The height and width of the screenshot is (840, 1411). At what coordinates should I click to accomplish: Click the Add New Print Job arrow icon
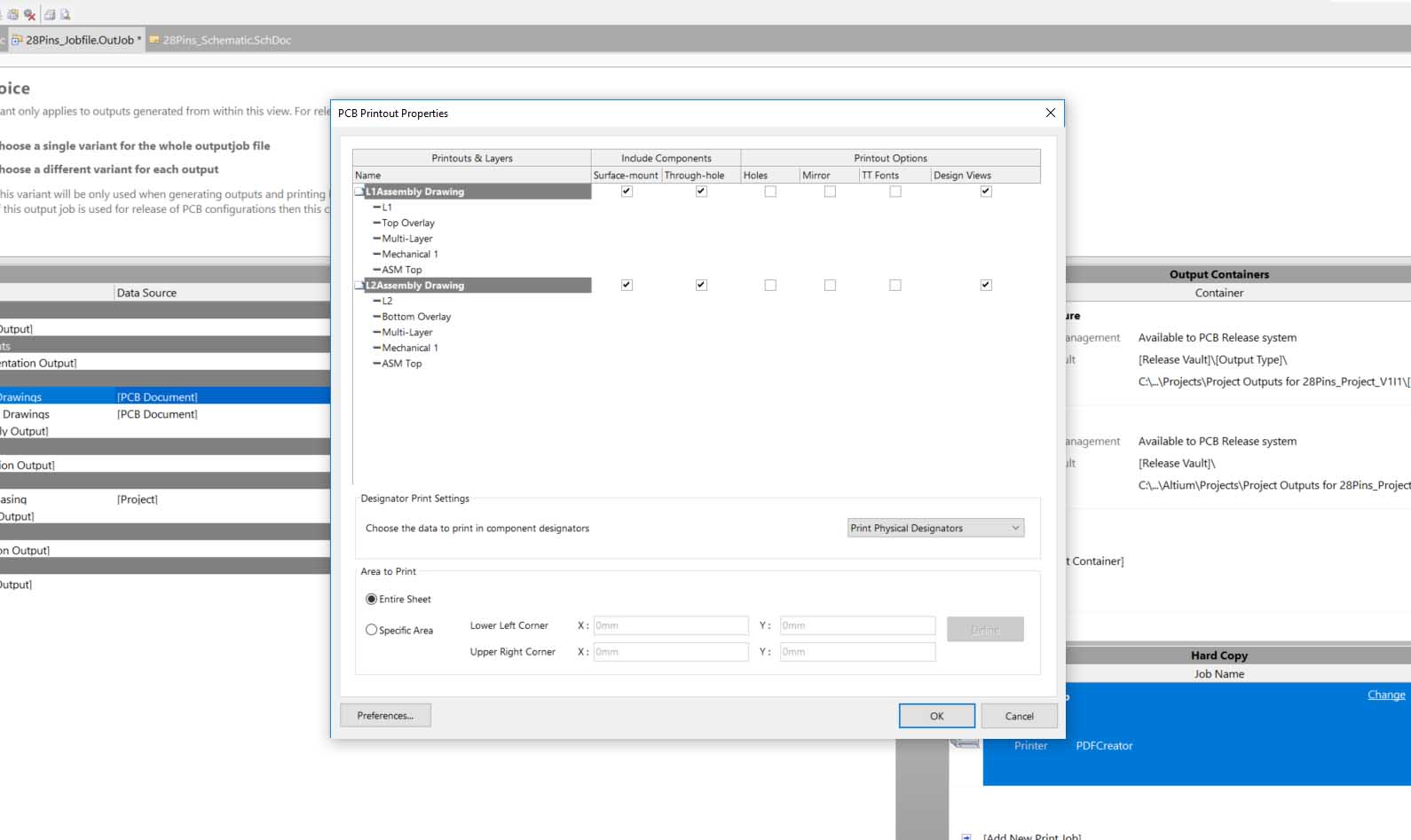point(966,836)
